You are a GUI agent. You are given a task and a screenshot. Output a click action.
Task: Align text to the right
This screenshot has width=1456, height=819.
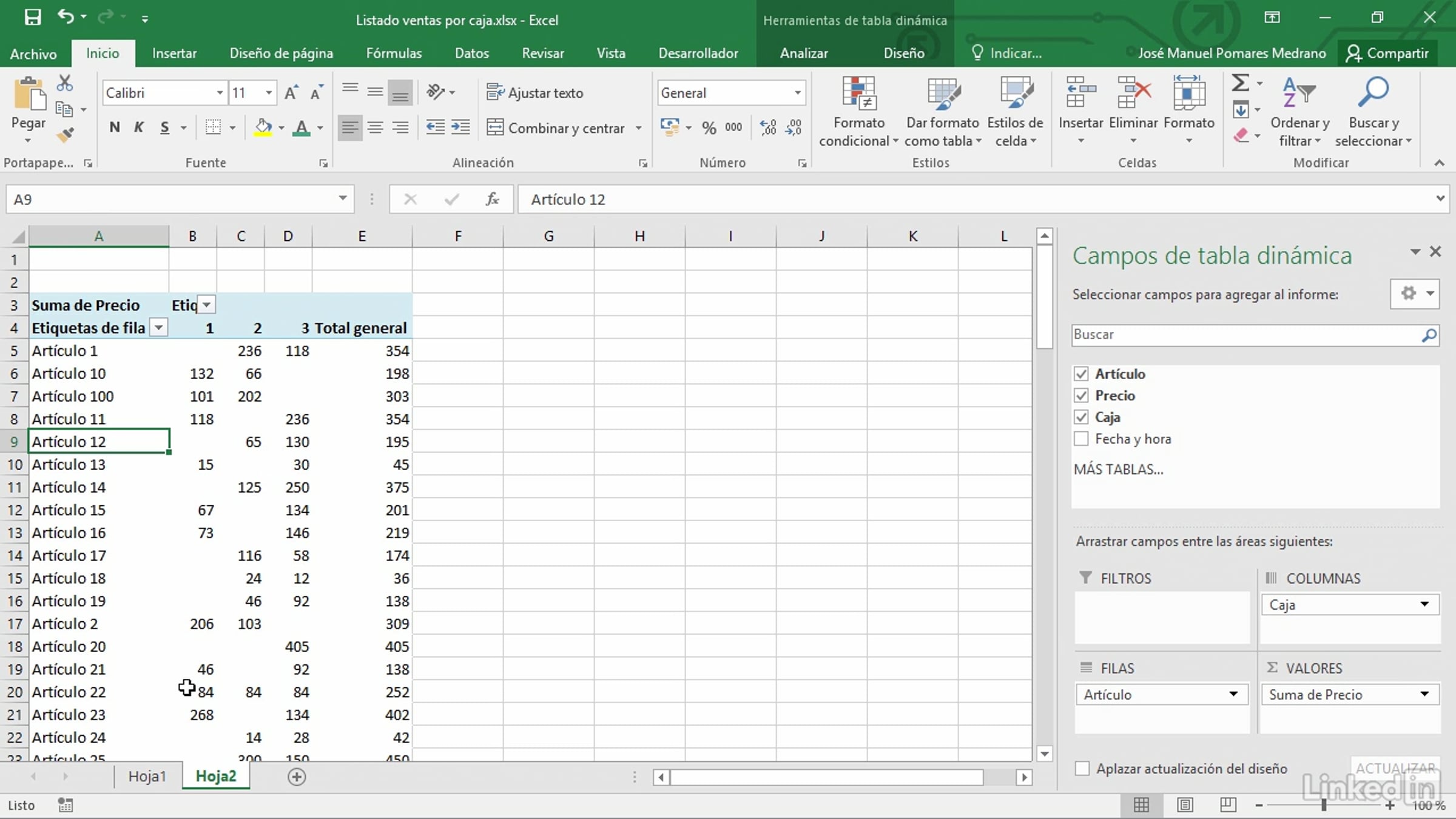pyautogui.click(x=400, y=127)
